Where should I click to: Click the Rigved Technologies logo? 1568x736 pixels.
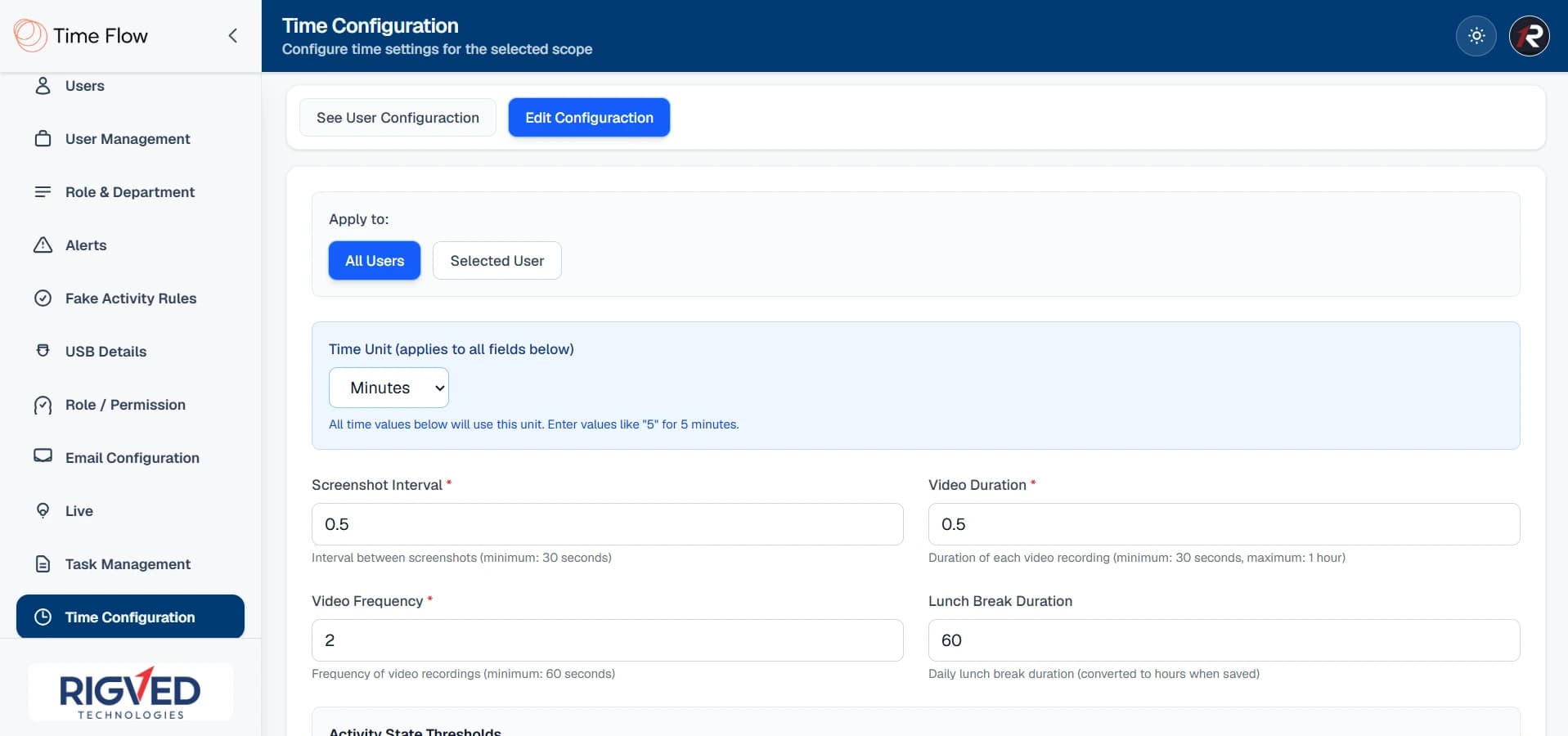[x=131, y=692]
